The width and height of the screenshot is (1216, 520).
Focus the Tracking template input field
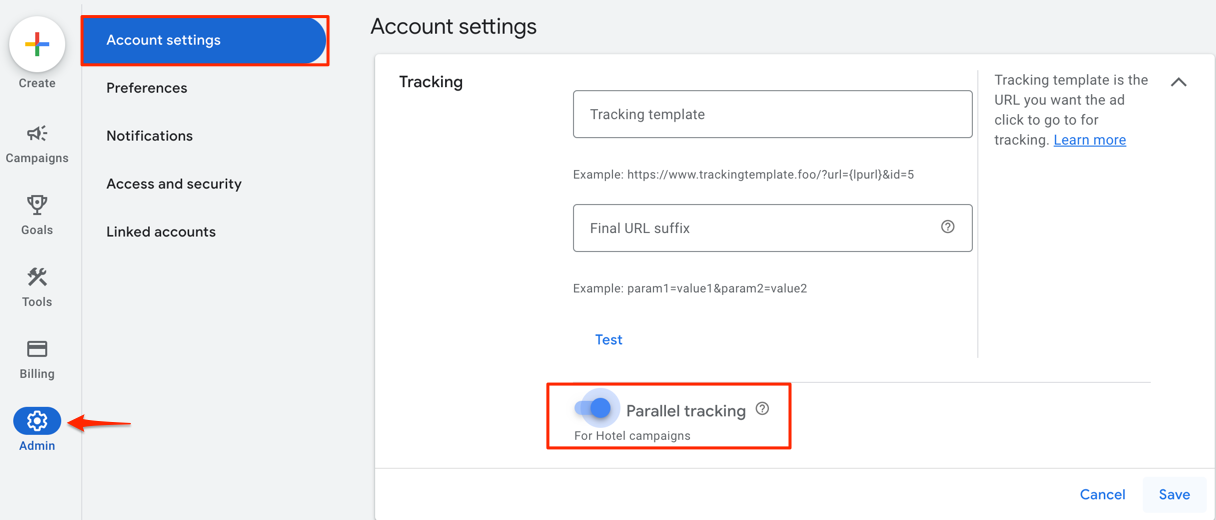pos(772,114)
